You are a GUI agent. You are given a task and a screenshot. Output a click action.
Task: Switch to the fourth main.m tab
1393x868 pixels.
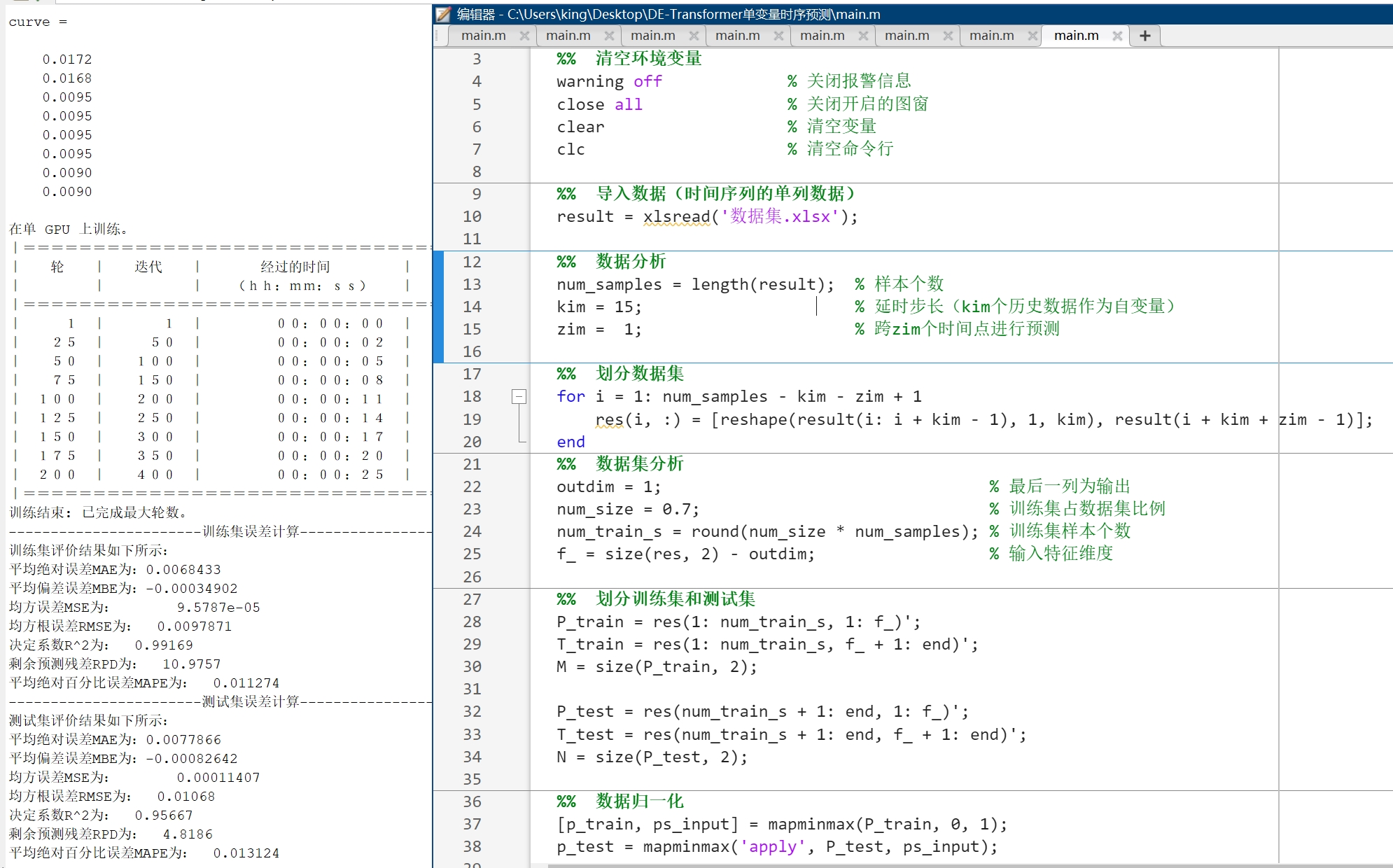coord(738,35)
